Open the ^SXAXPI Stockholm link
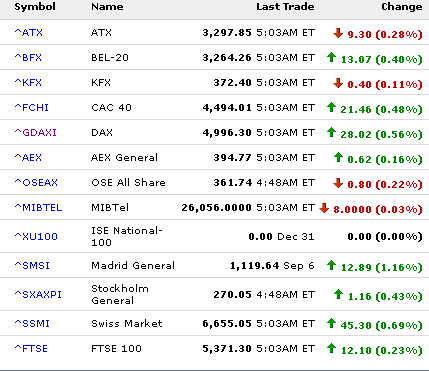This screenshot has height=371, width=429. 38,294
